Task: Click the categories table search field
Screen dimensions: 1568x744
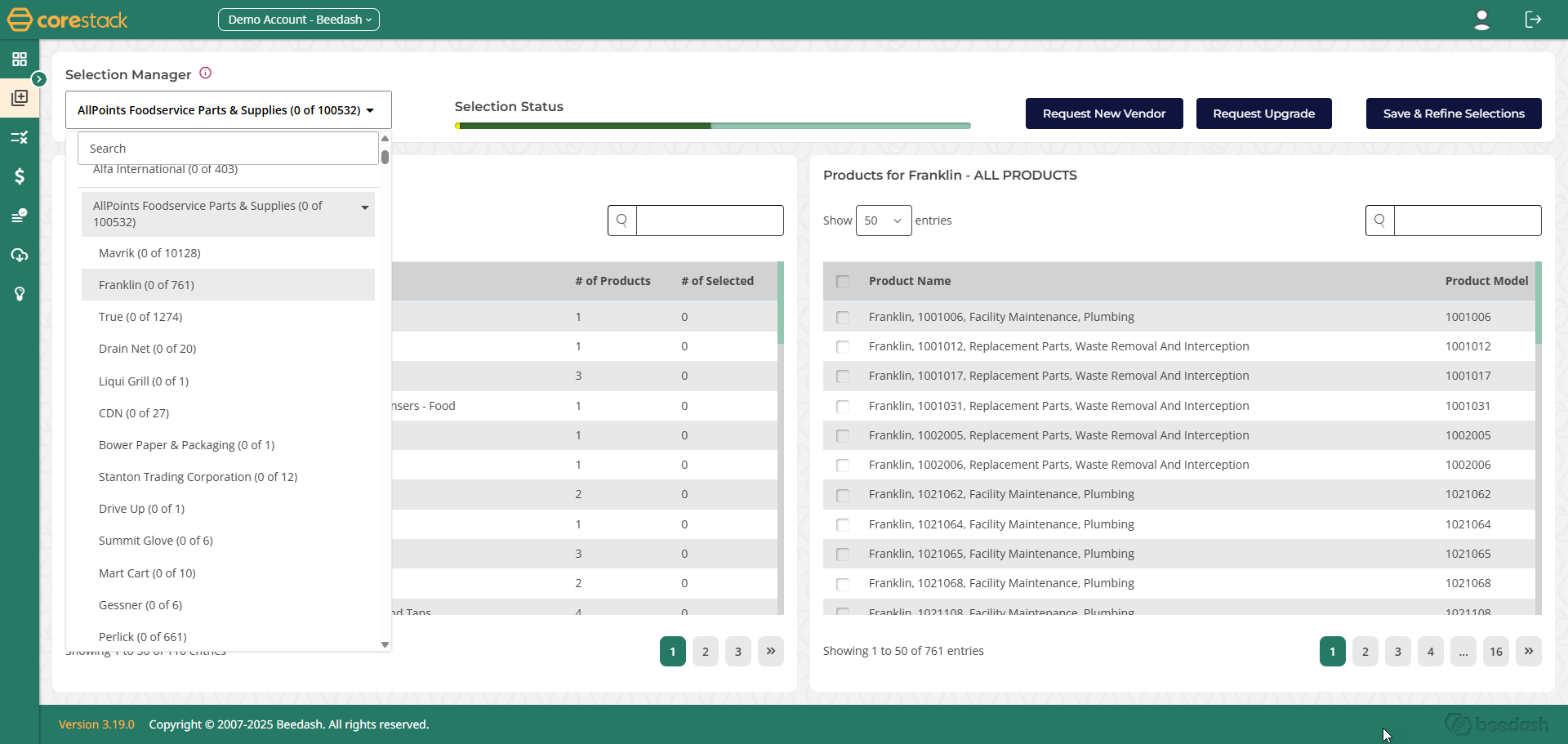Action: 710,221
